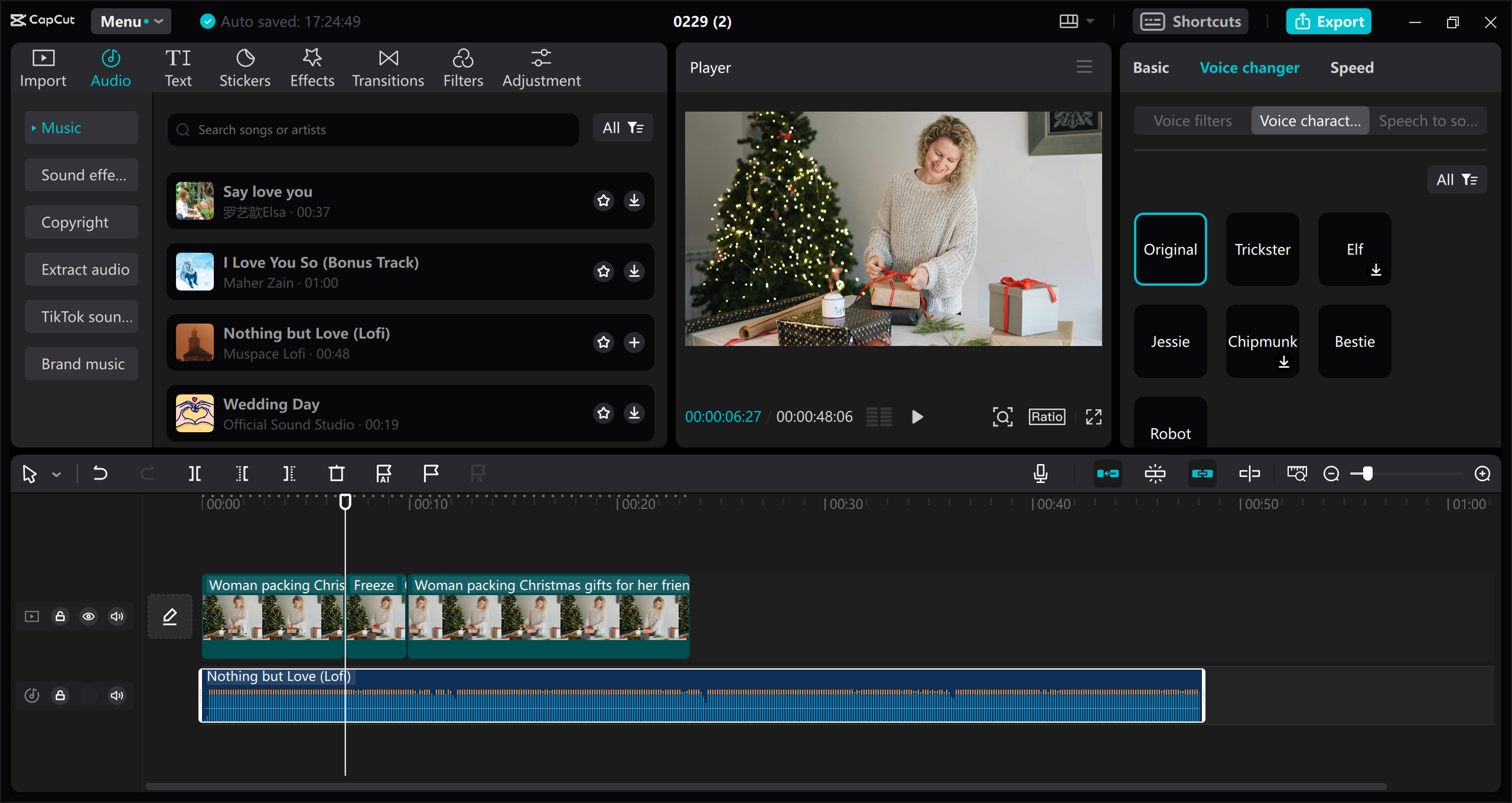
Task: Click the Undo icon in the timeline toolbar
Action: (100, 473)
